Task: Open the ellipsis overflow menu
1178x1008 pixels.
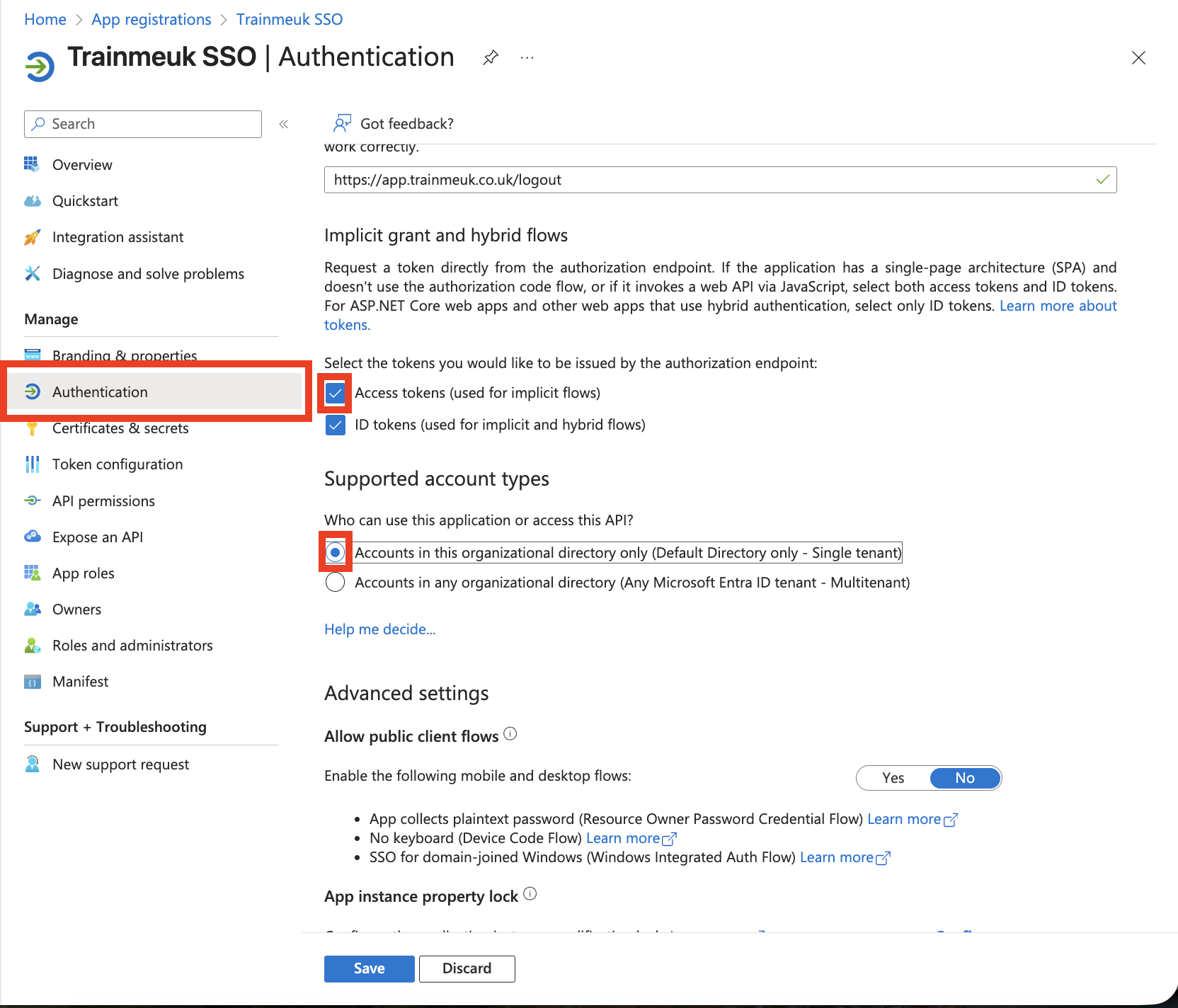Action: tap(527, 57)
